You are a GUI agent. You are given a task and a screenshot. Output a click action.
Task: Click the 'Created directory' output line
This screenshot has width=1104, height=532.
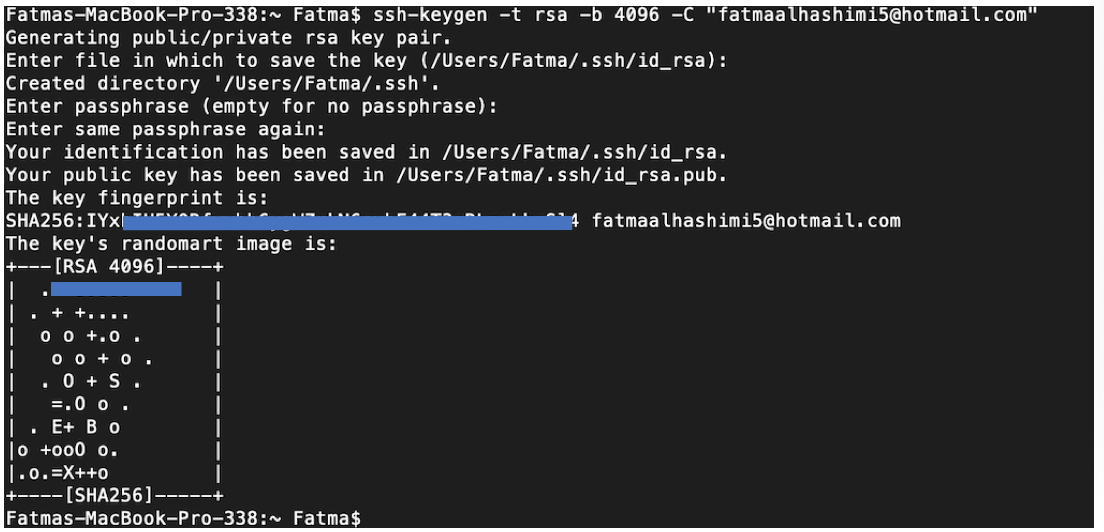click(x=222, y=83)
